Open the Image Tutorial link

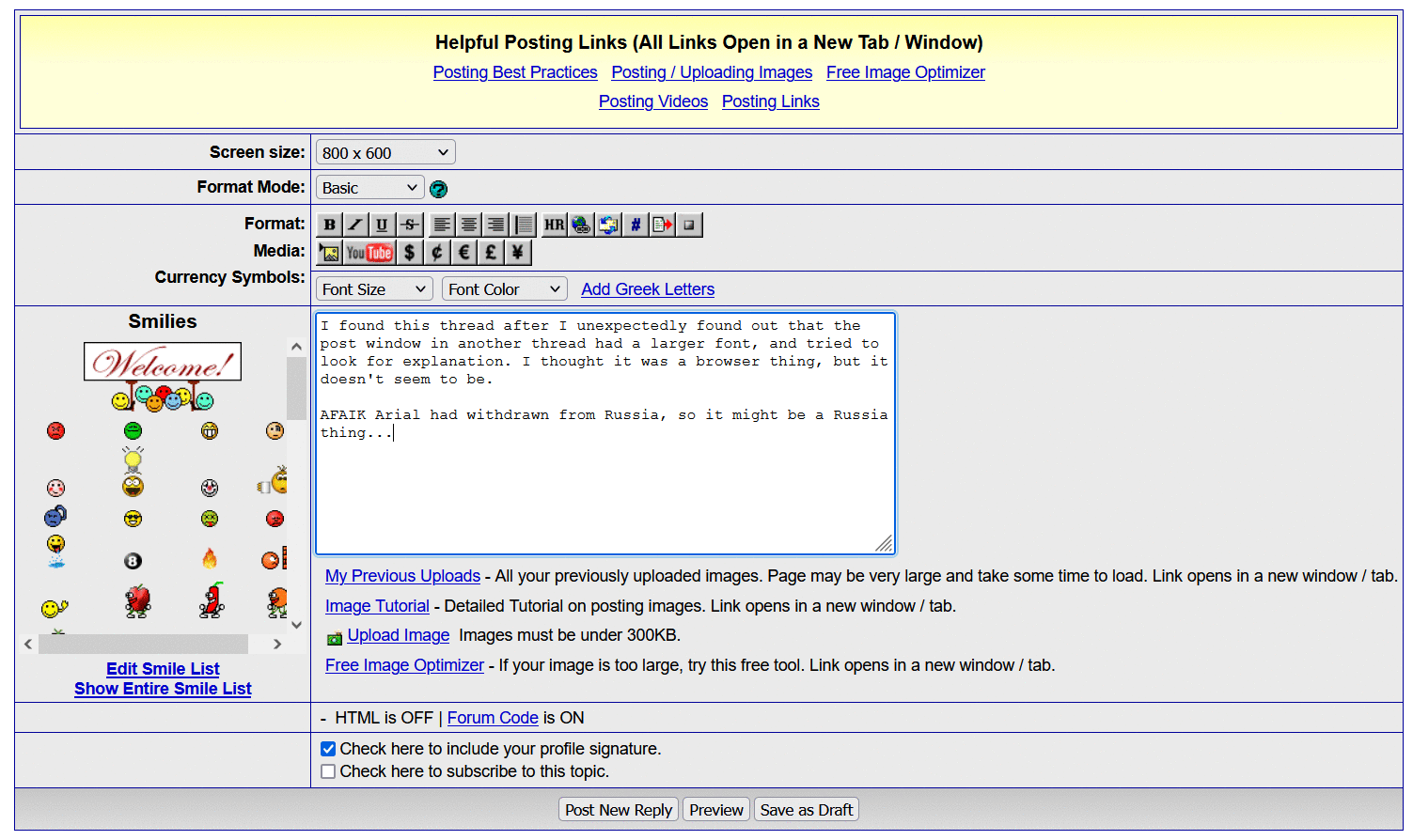click(377, 606)
